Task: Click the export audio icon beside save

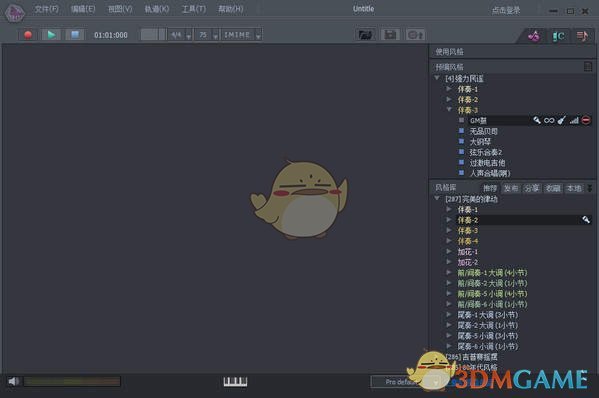Action: click(415, 35)
